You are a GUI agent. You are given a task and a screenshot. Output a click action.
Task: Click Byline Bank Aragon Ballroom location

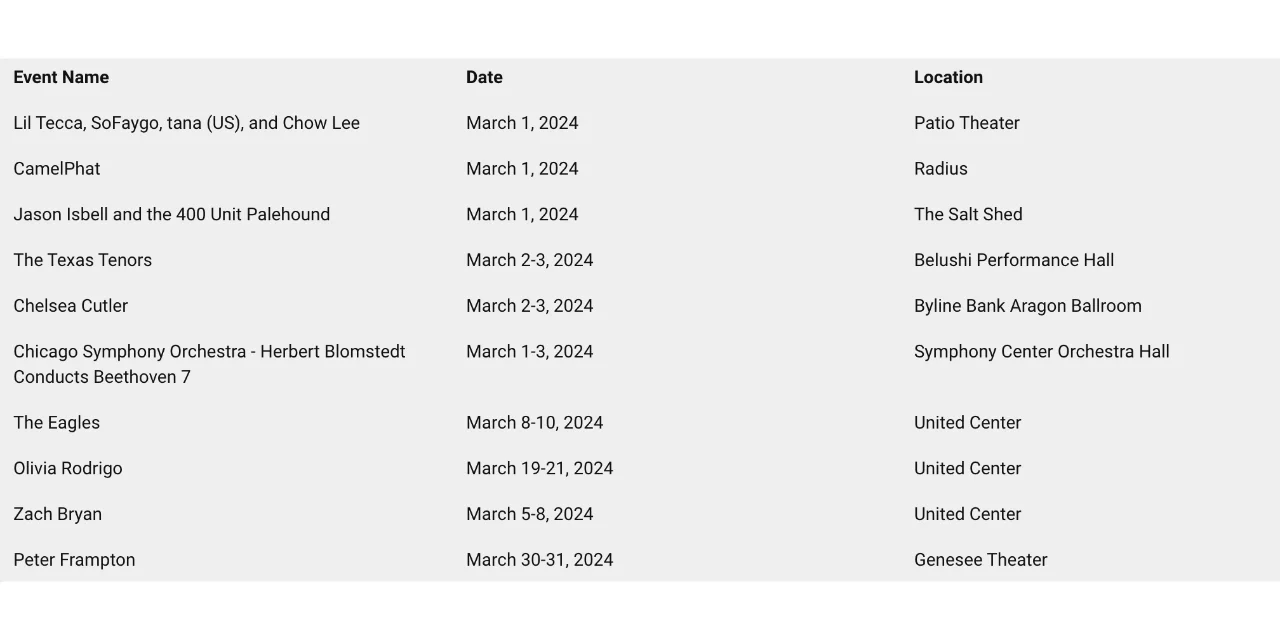coord(1028,306)
